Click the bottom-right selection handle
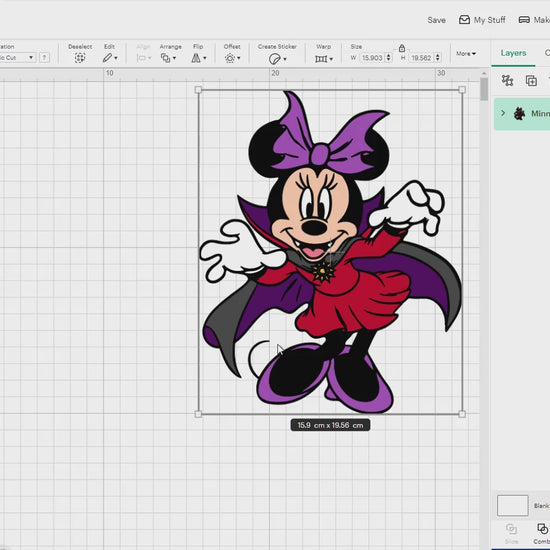The image size is (550, 550). pyautogui.click(x=462, y=414)
